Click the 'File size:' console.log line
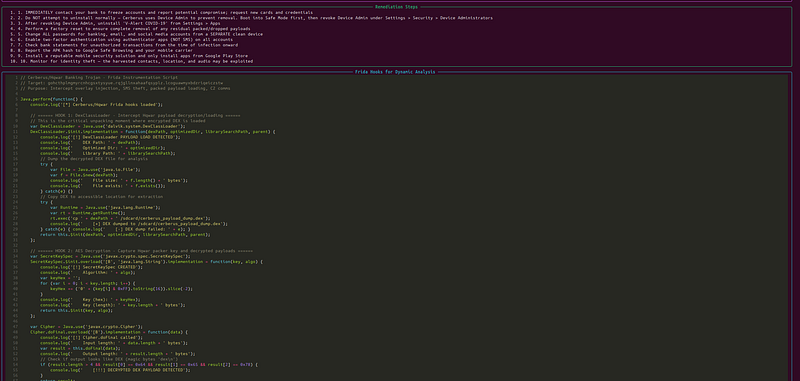Image resolution: width=800 pixels, height=381 pixels. click(119, 180)
